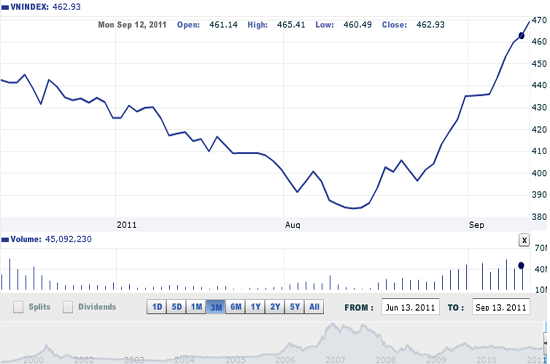Click the price chart data point marker

[521, 35]
